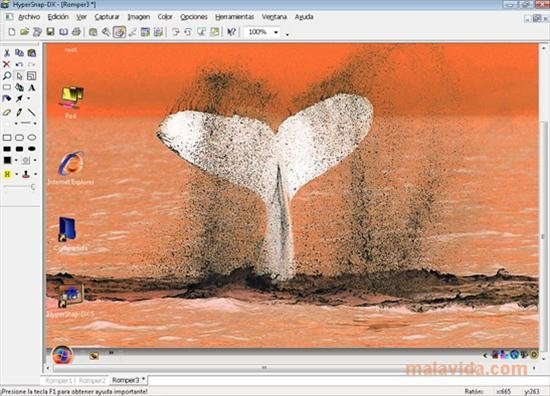The width and height of the screenshot is (550, 396).
Task: Open the Ayuda menu
Action: [x=304, y=17]
